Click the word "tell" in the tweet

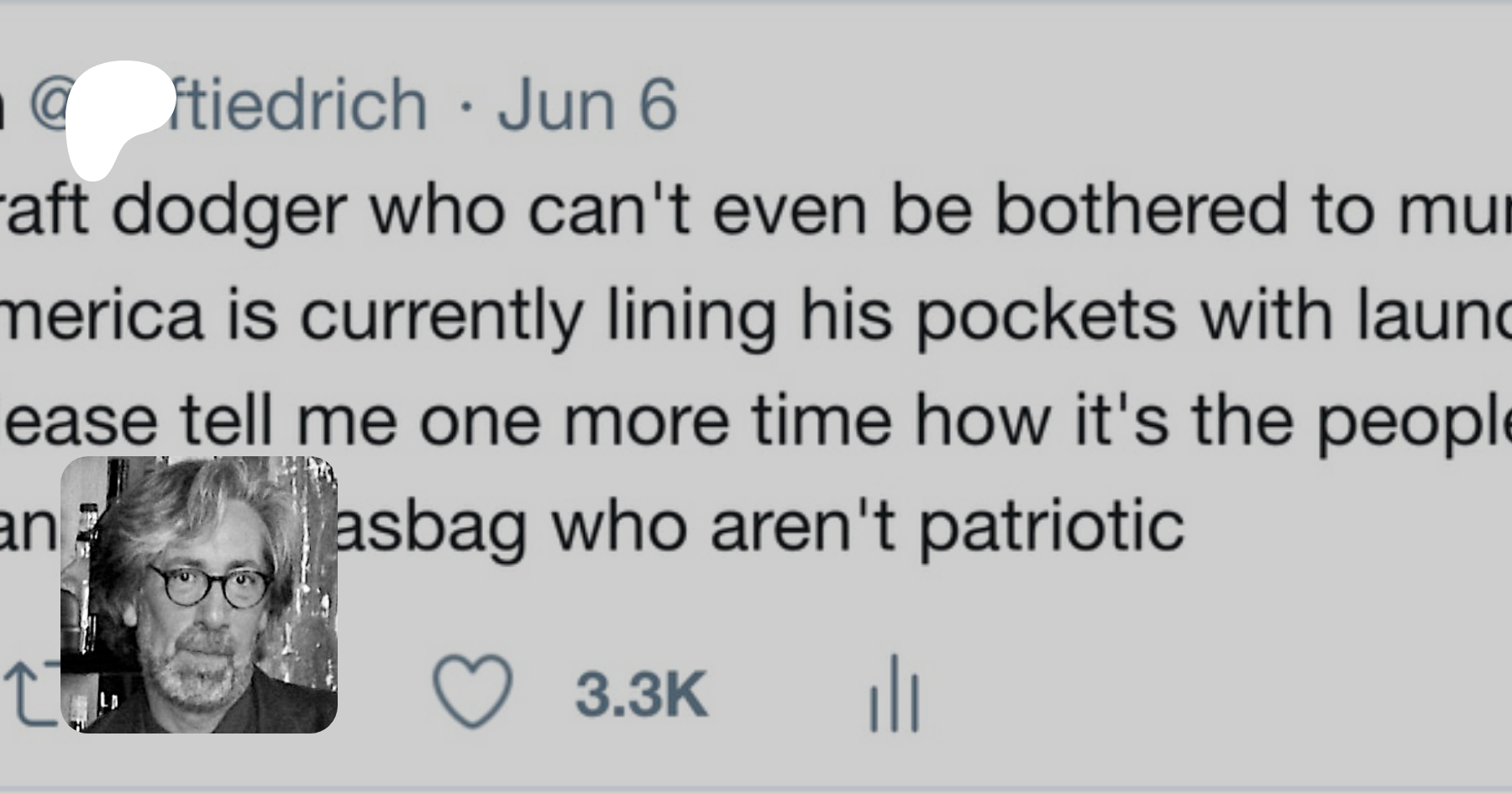pyautogui.click(x=227, y=421)
